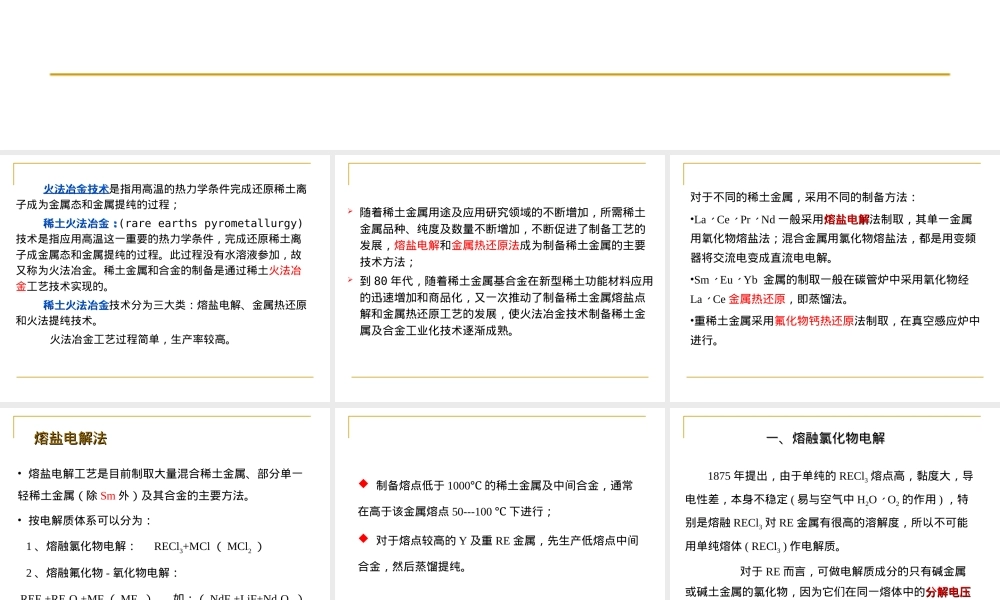The width and height of the screenshot is (1000, 600).
Task: Click the red 金属热还原 text after La、Ce
Action: (756, 299)
